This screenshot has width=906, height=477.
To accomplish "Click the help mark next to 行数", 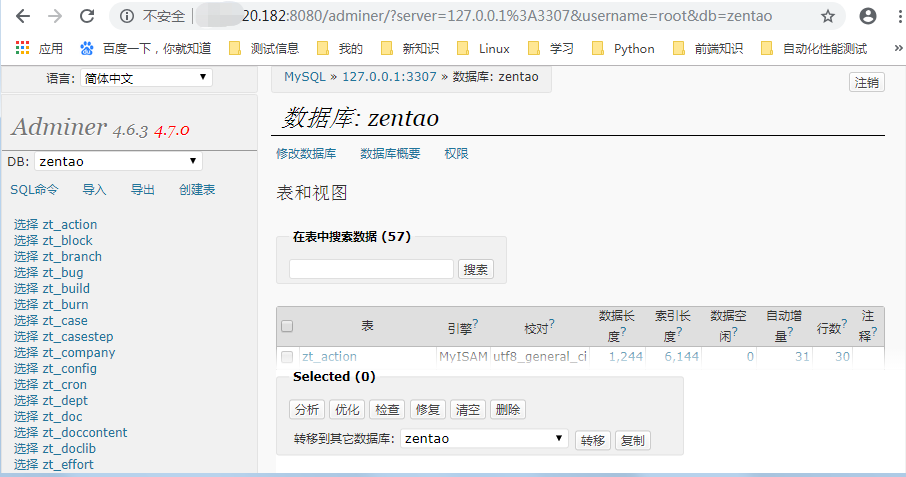I will [844, 324].
